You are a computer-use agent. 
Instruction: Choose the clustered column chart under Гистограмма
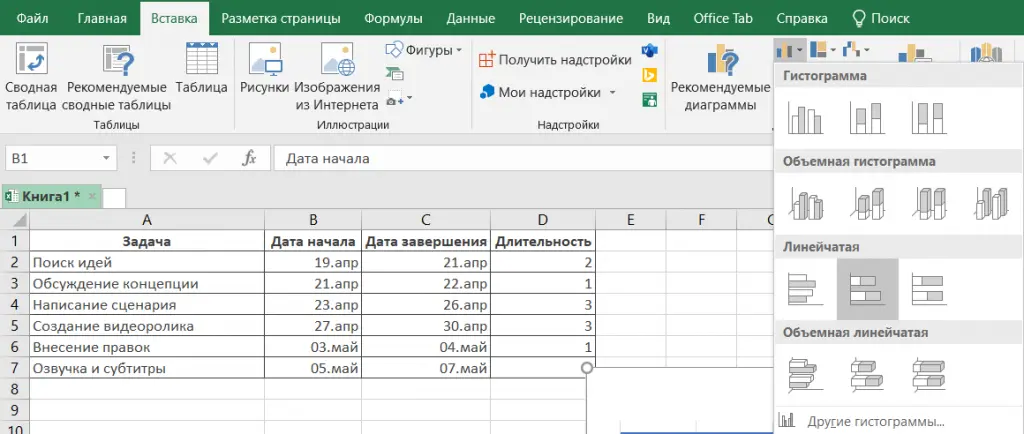[x=803, y=119]
